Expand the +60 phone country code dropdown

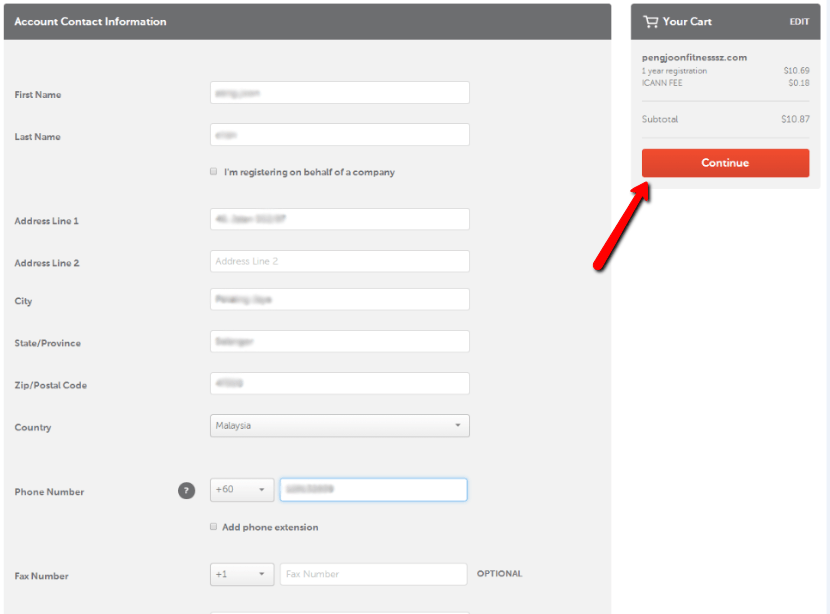pyautogui.click(x=241, y=490)
